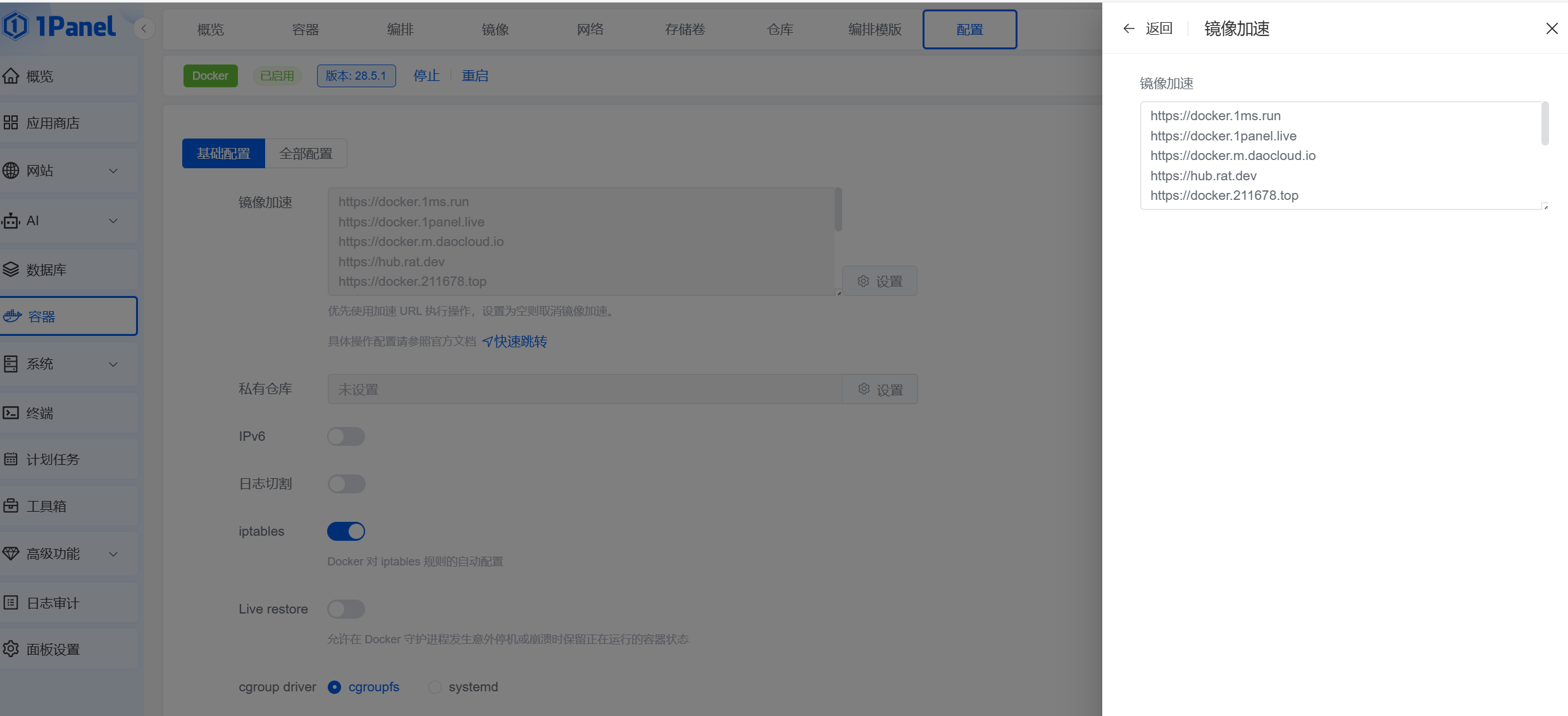The image size is (1568, 716).
Task: Expand the Advanced Features (高级功能) menu
Action: coord(113,554)
